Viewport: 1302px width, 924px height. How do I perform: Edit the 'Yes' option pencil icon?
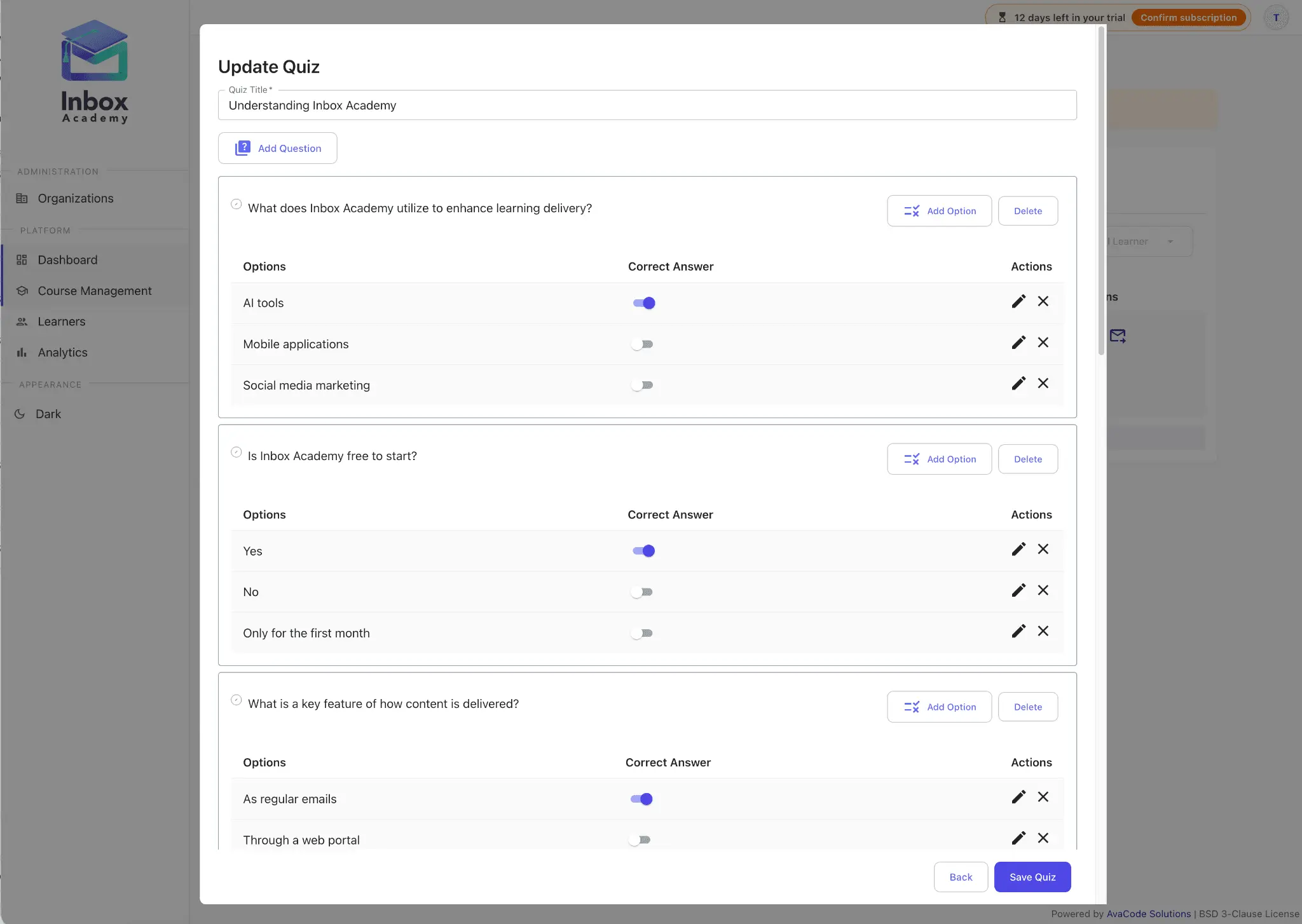coord(1018,549)
